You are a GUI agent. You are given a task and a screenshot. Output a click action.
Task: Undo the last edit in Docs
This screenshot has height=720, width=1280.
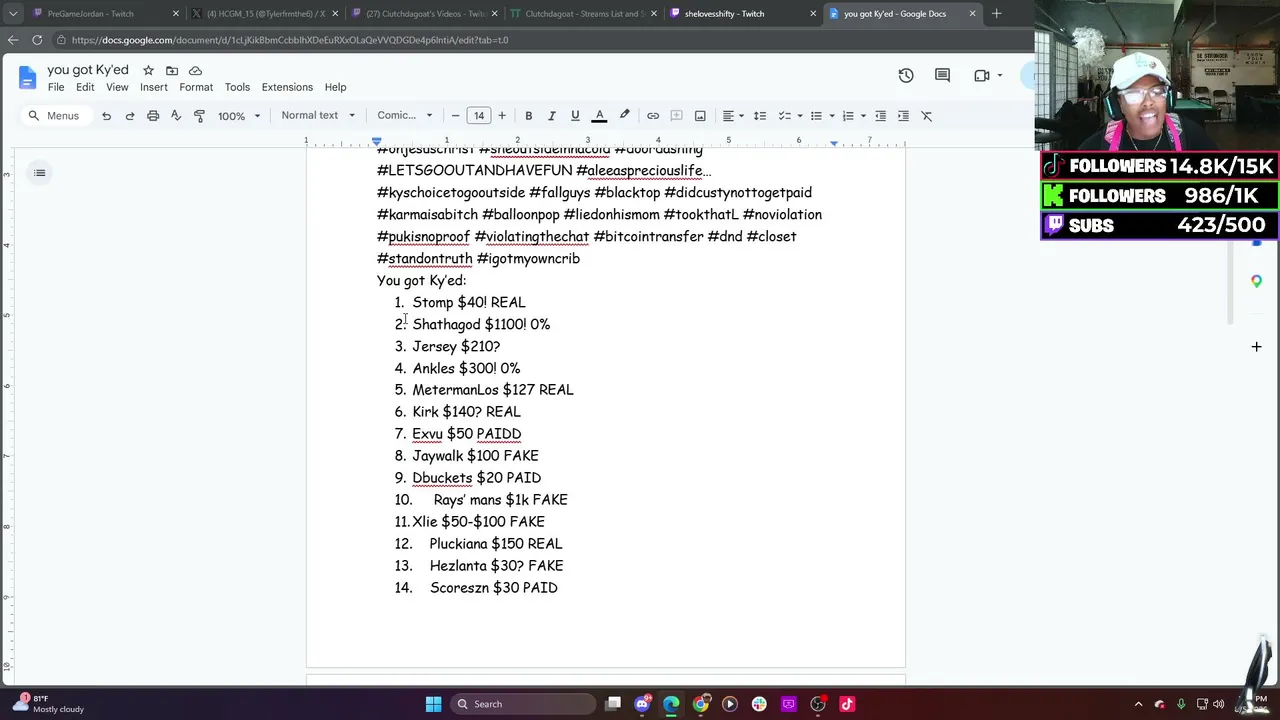point(106,116)
